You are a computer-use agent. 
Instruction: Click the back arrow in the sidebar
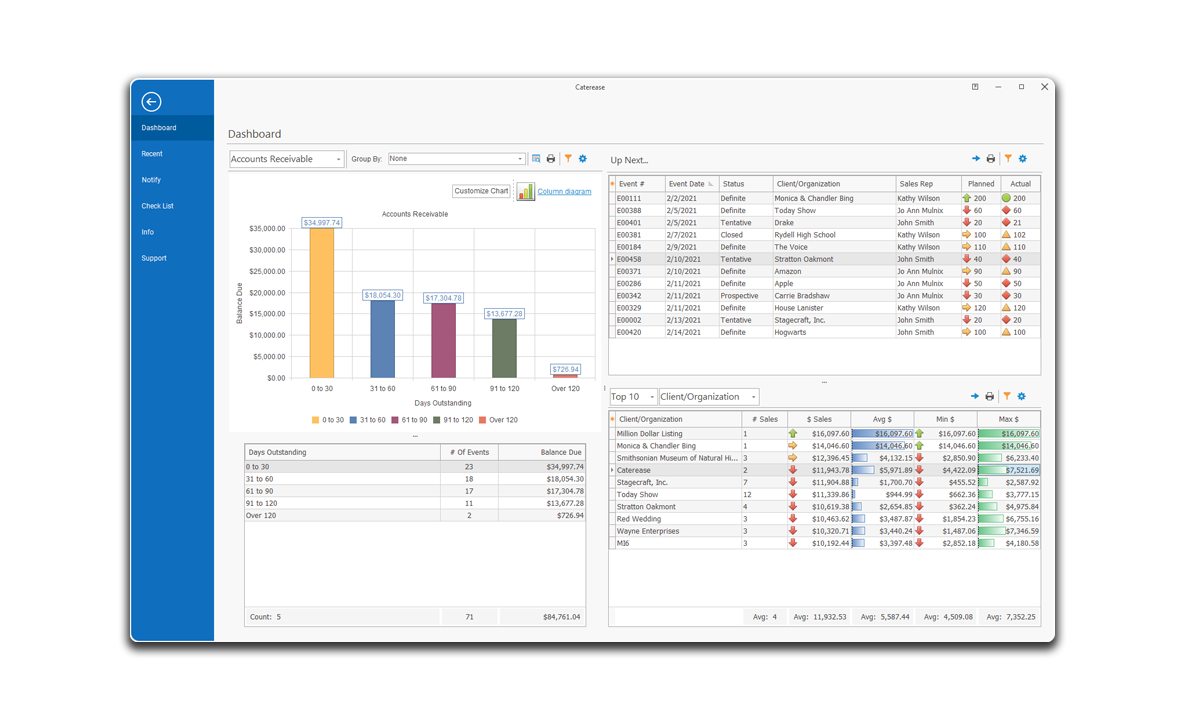(151, 101)
